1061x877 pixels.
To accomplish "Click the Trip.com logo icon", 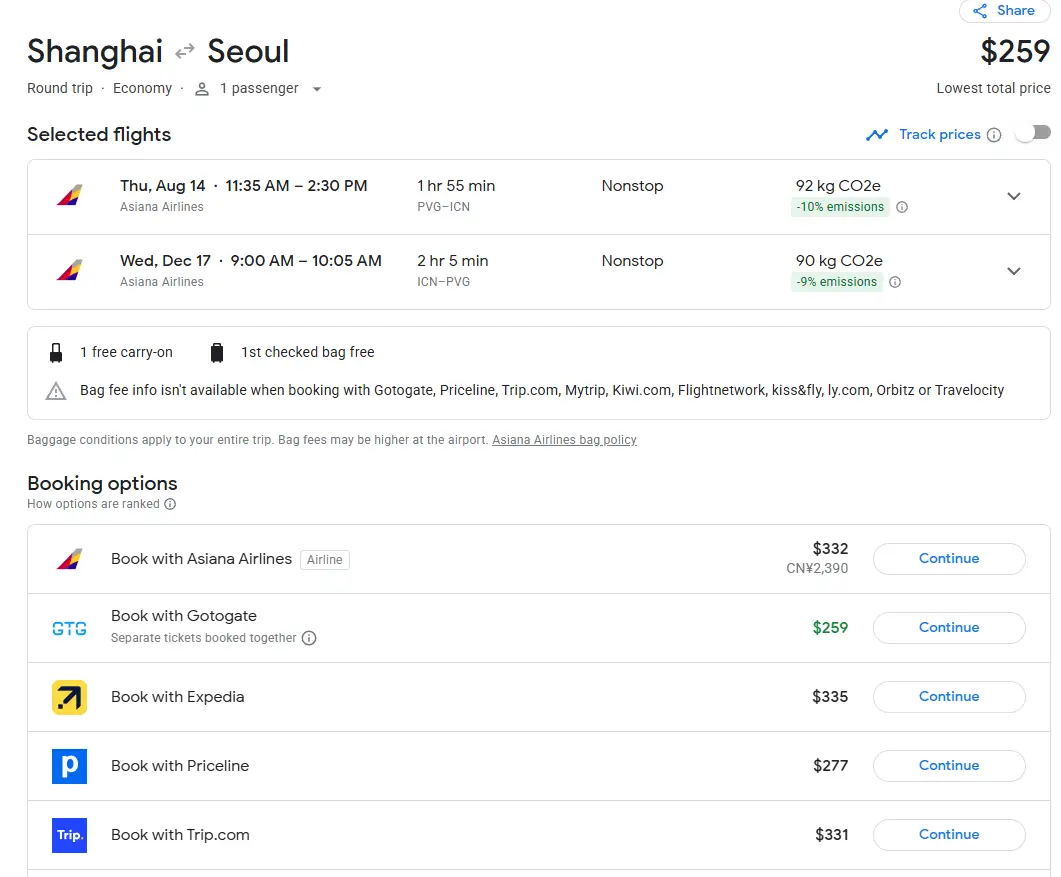I will (69, 836).
